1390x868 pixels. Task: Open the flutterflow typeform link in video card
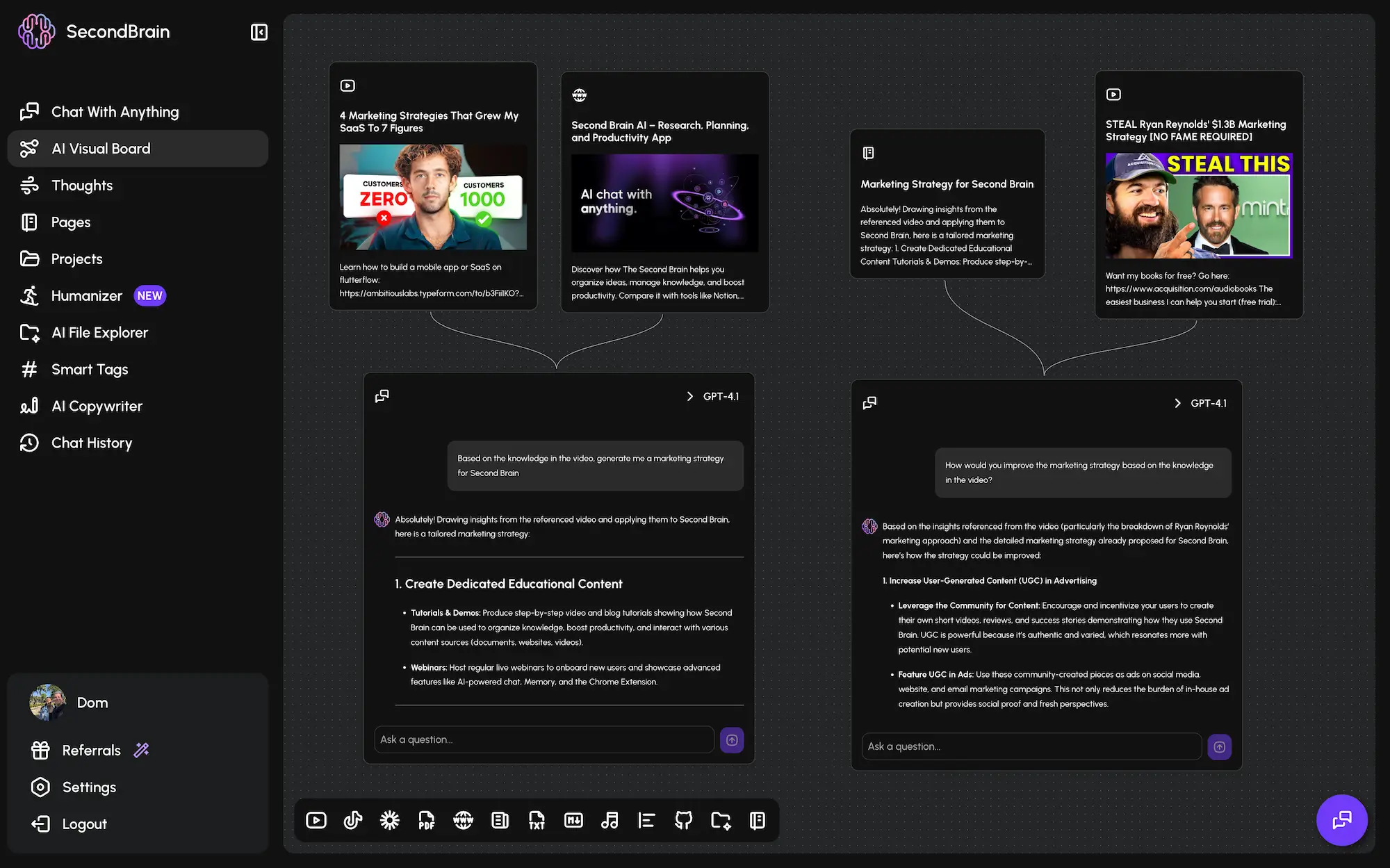click(x=430, y=294)
